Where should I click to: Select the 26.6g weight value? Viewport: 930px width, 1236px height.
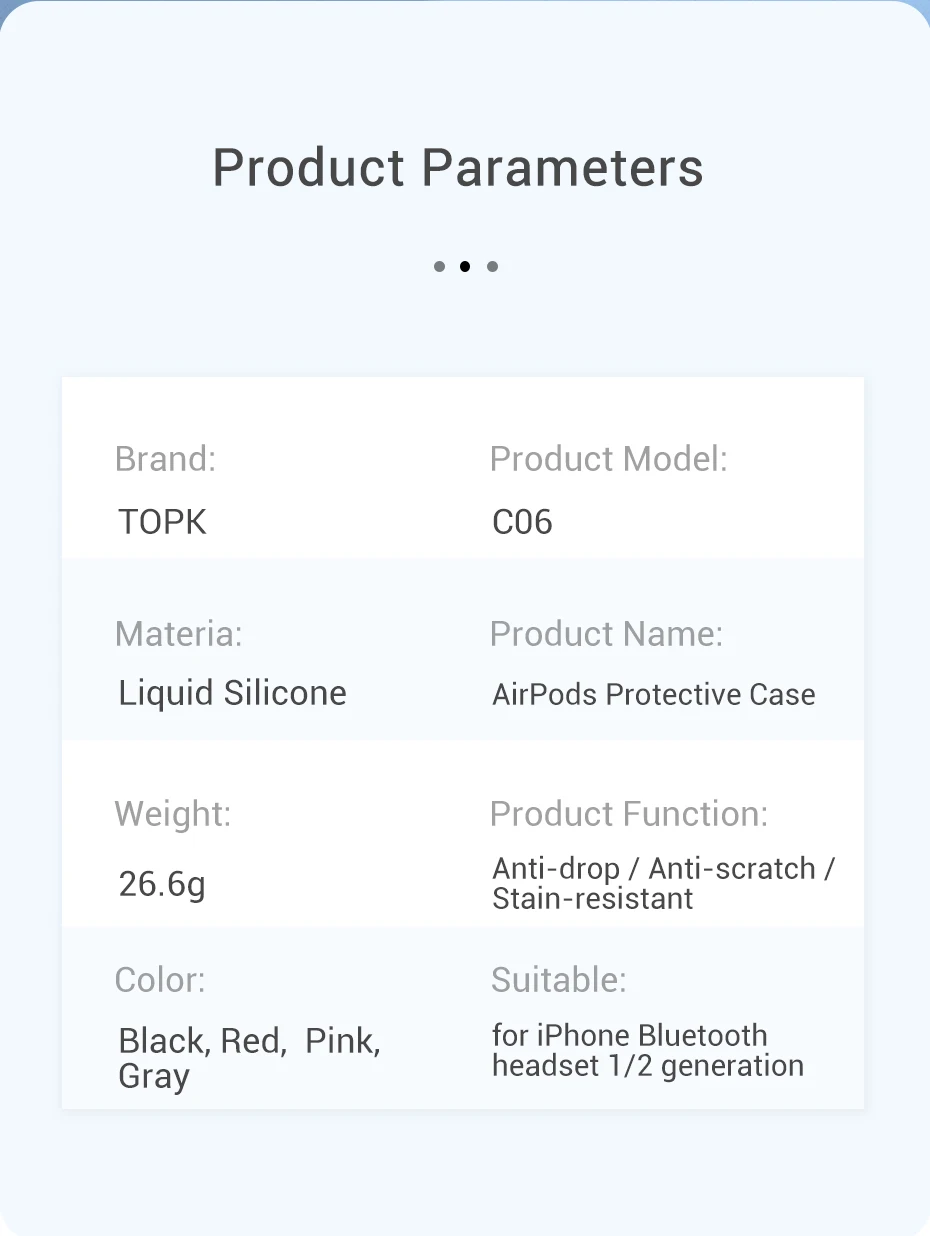pos(162,884)
